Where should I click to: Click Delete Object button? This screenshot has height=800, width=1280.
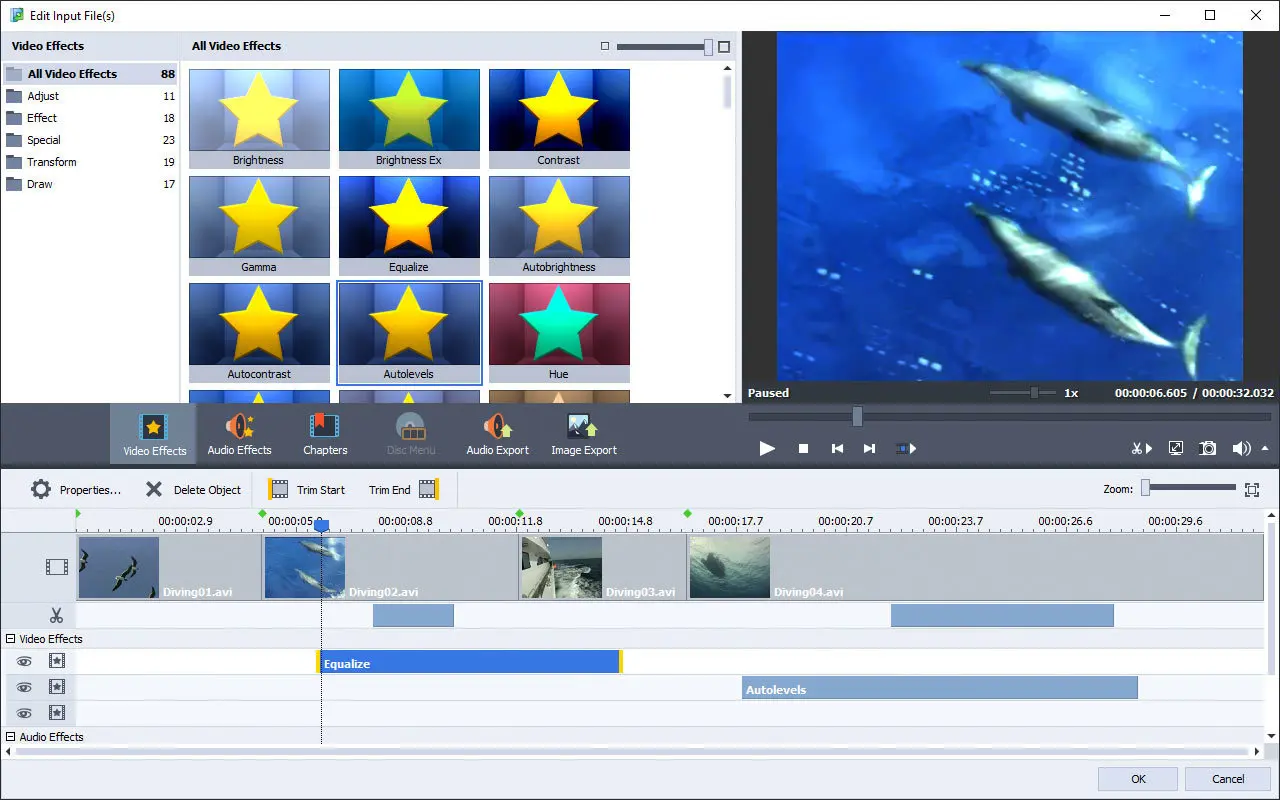[x=193, y=490]
